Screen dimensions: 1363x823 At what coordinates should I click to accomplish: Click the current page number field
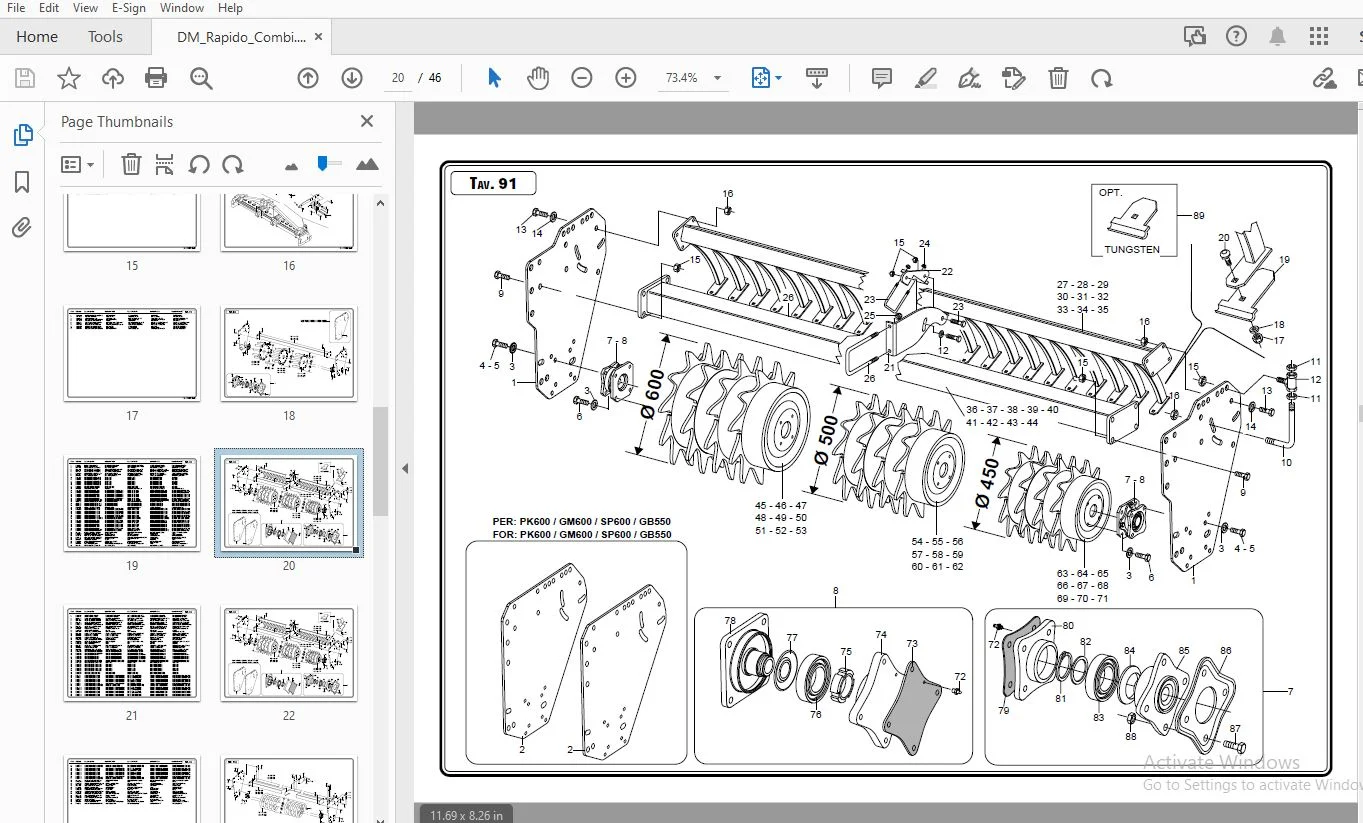pyautogui.click(x=398, y=78)
